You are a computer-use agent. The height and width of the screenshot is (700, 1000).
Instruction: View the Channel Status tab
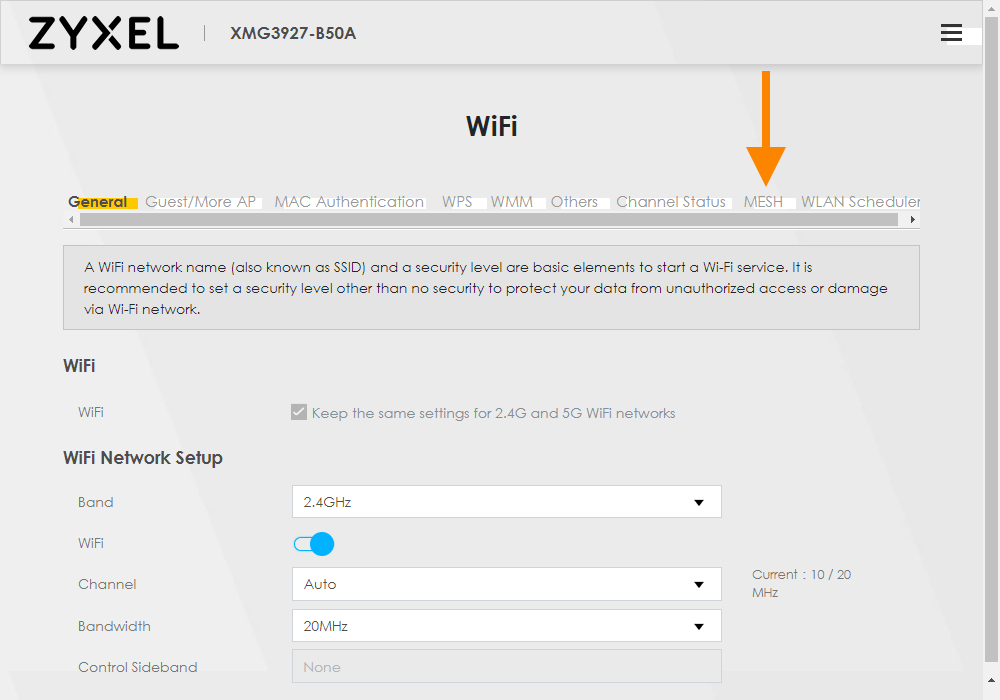click(x=670, y=202)
